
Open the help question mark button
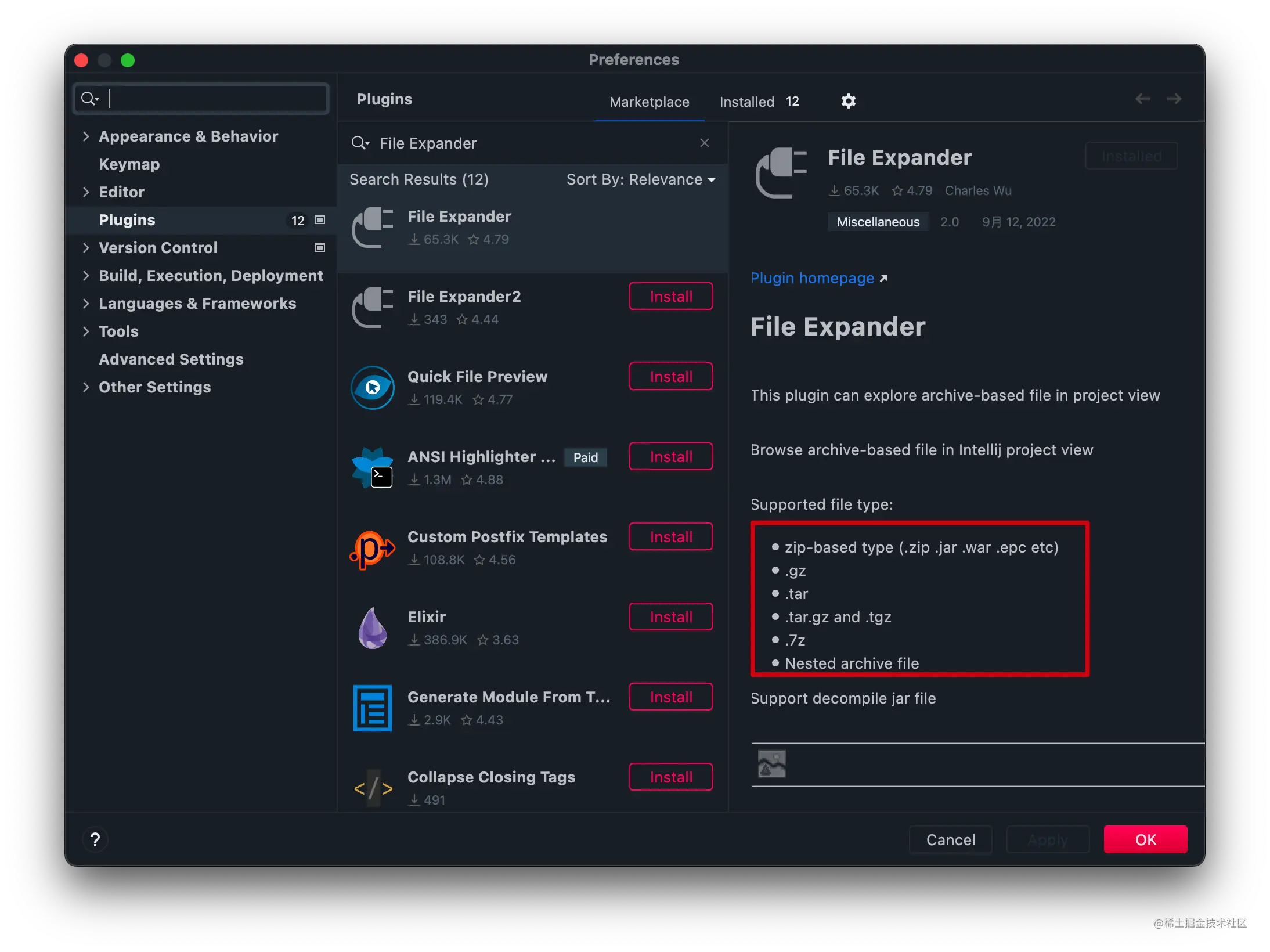(x=95, y=839)
